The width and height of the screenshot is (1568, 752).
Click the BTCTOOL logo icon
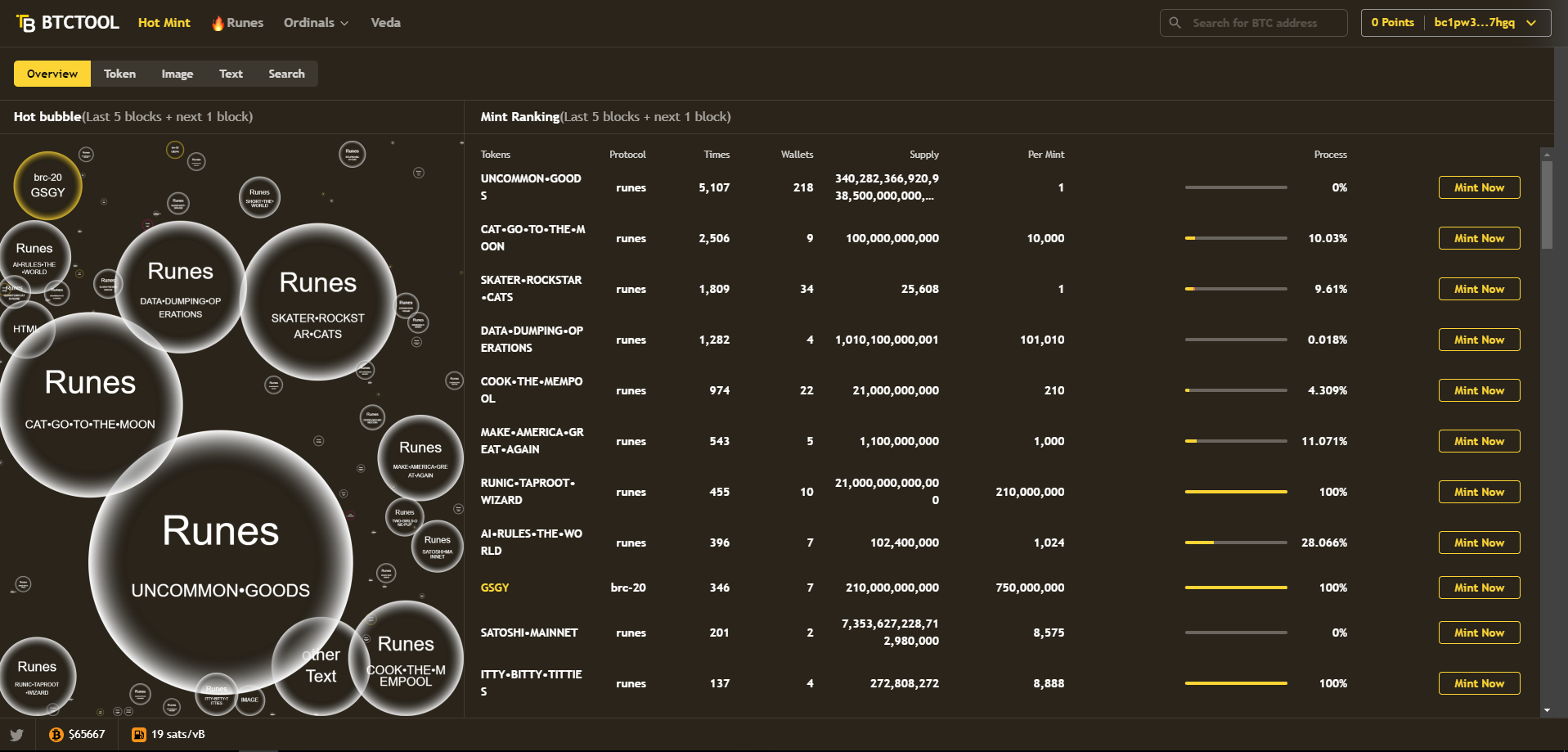tap(26, 23)
